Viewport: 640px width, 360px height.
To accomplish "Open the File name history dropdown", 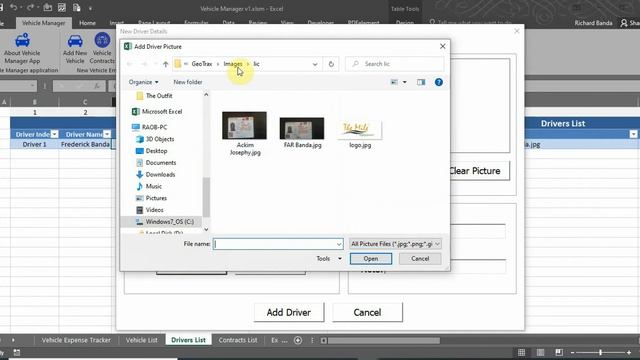I will pyautogui.click(x=339, y=244).
